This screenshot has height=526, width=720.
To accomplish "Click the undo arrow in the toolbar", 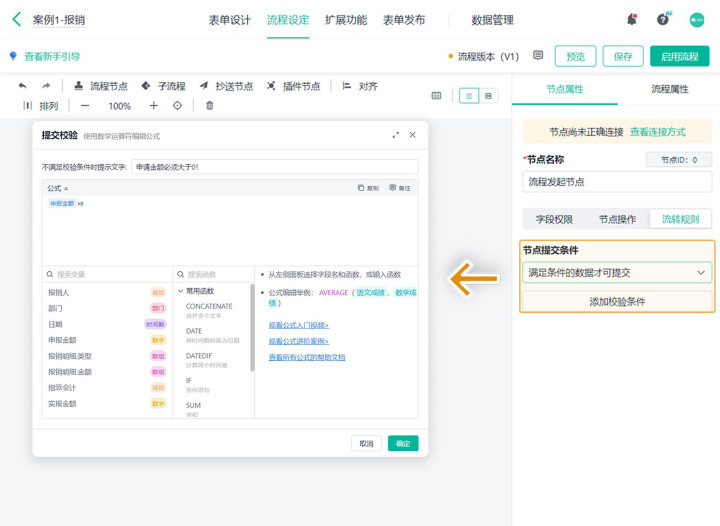I will 23,86.
